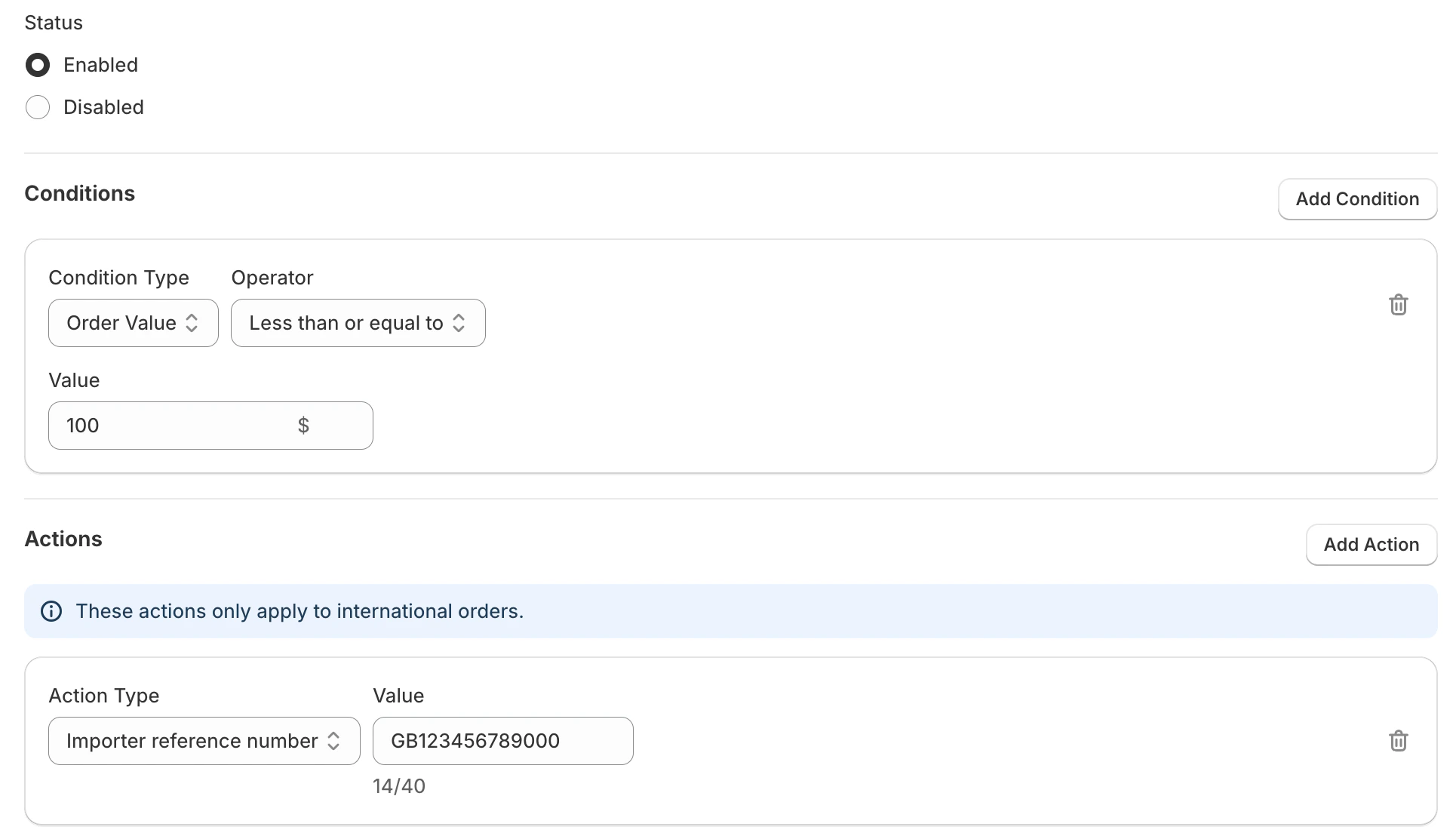Screen dimensions: 1456x836
Task: Click the info icon in the international orders banner
Action: pos(51,611)
